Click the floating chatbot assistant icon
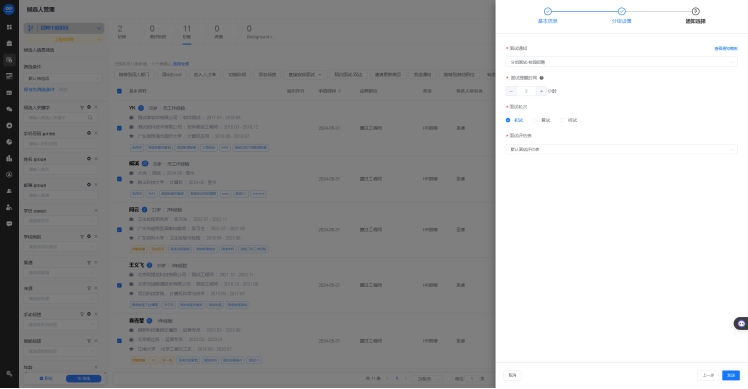Viewport: 748px width, 389px height. (741, 324)
